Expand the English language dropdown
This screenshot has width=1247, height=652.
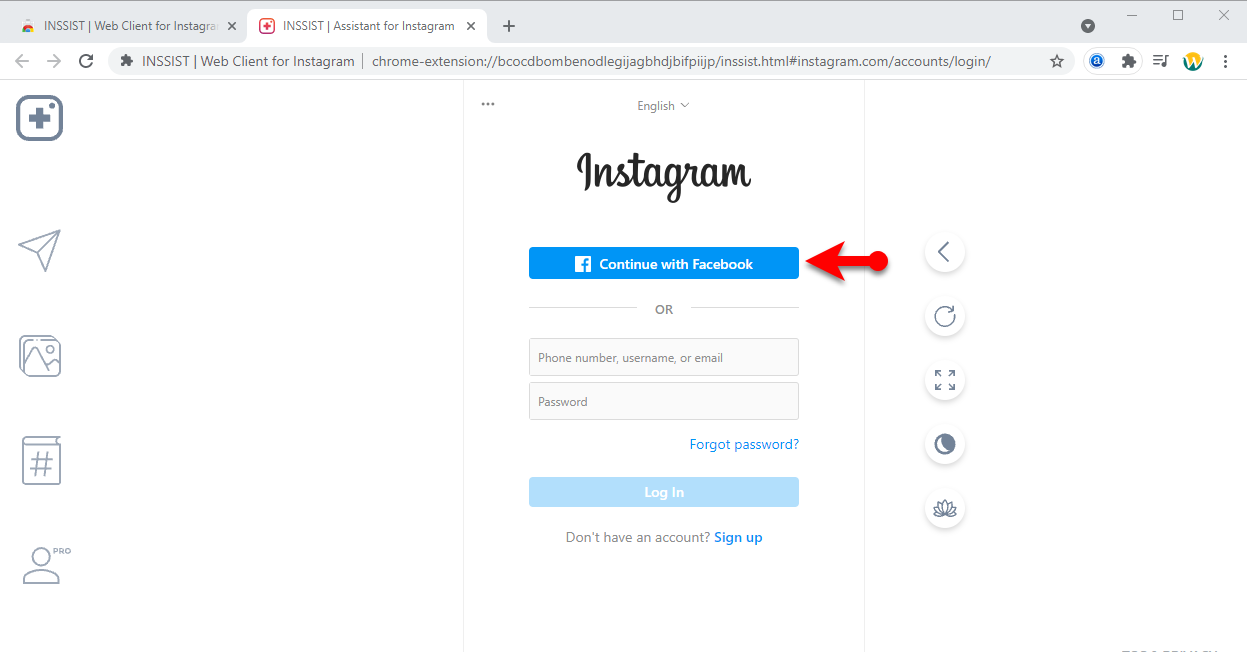[663, 106]
